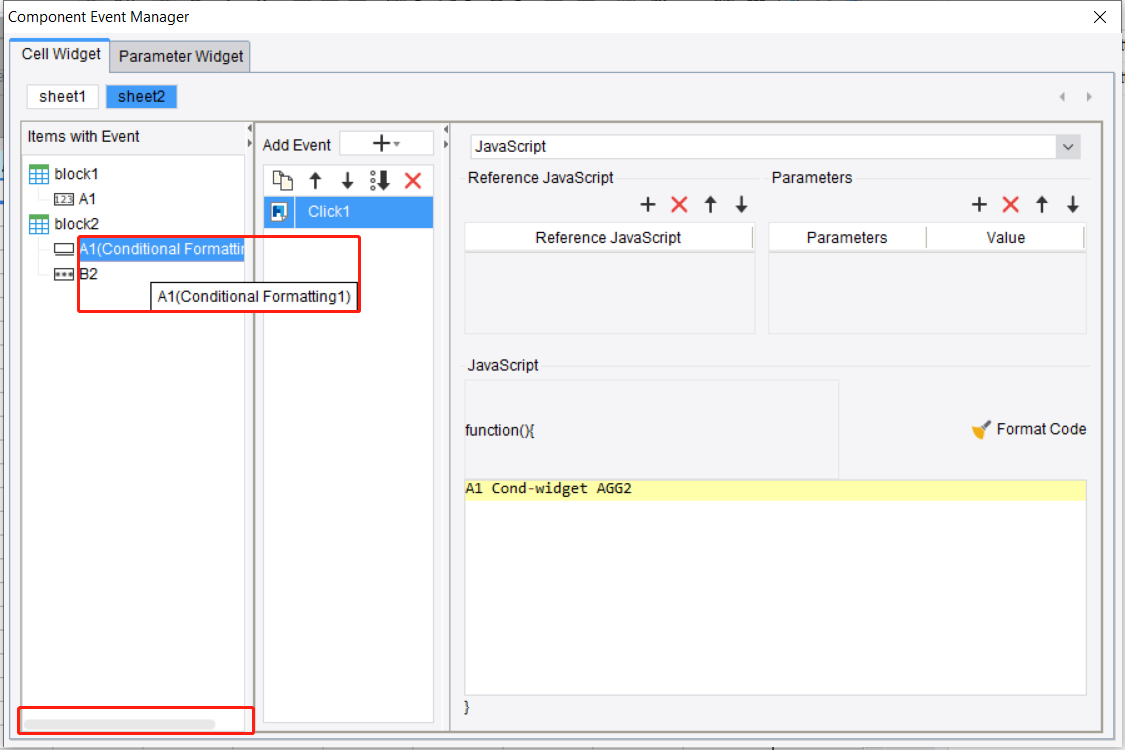This screenshot has height=750, width=1125.
Task: Click into the JavaScript code editor line
Action: (775, 489)
